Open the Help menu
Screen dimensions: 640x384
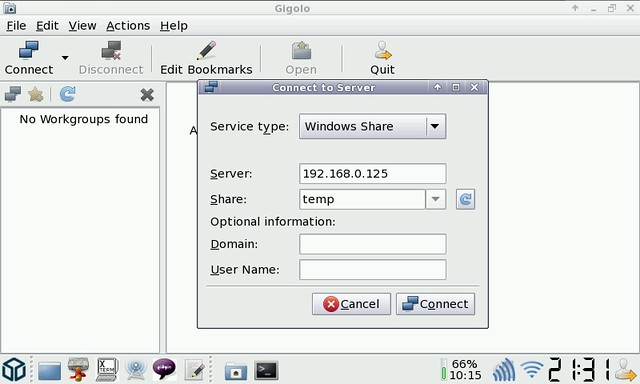(x=173, y=26)
